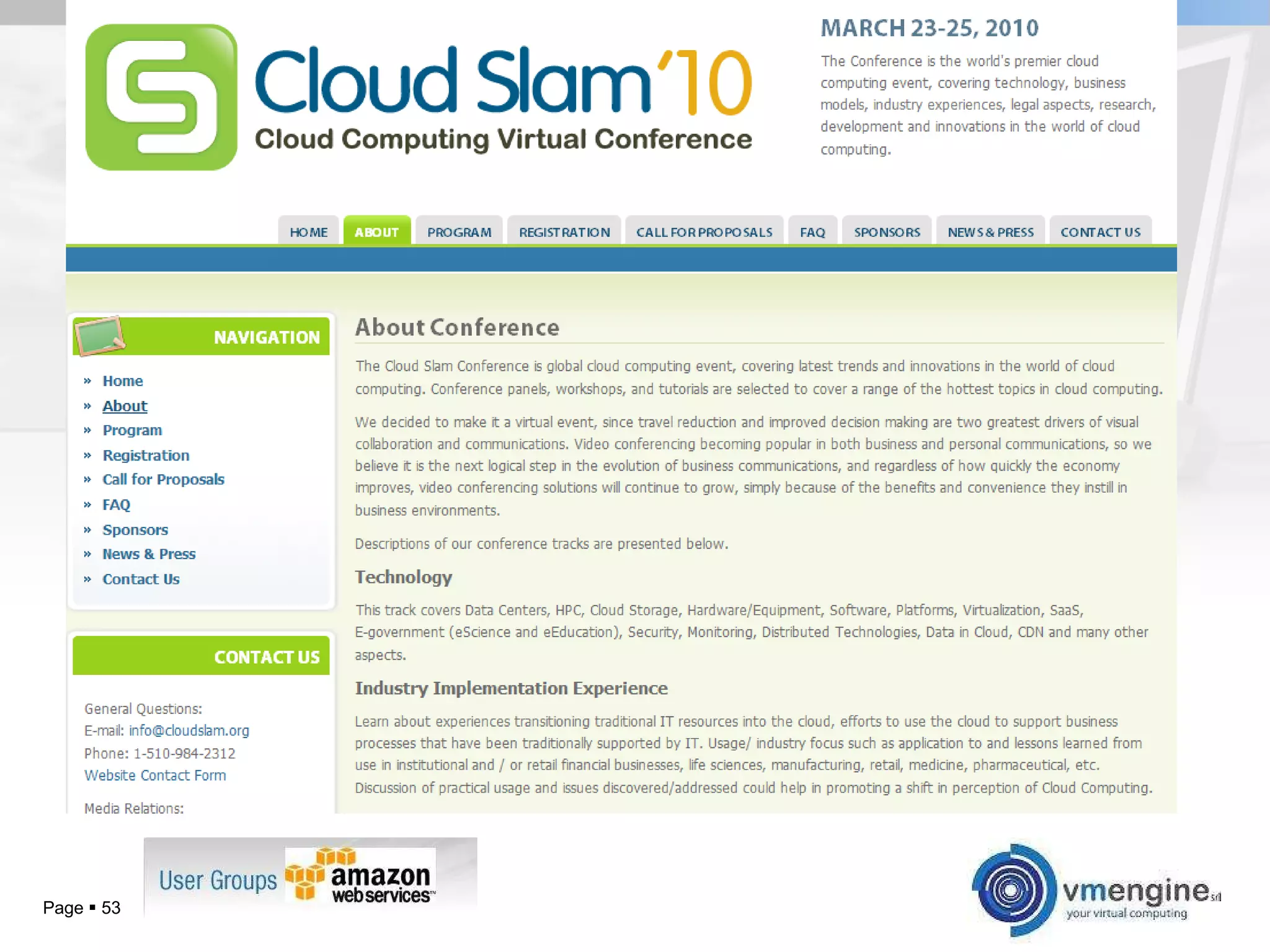The image size is (1270, 952).
Task: Click the sidebar Sponsors link
Action: point(135,530)
